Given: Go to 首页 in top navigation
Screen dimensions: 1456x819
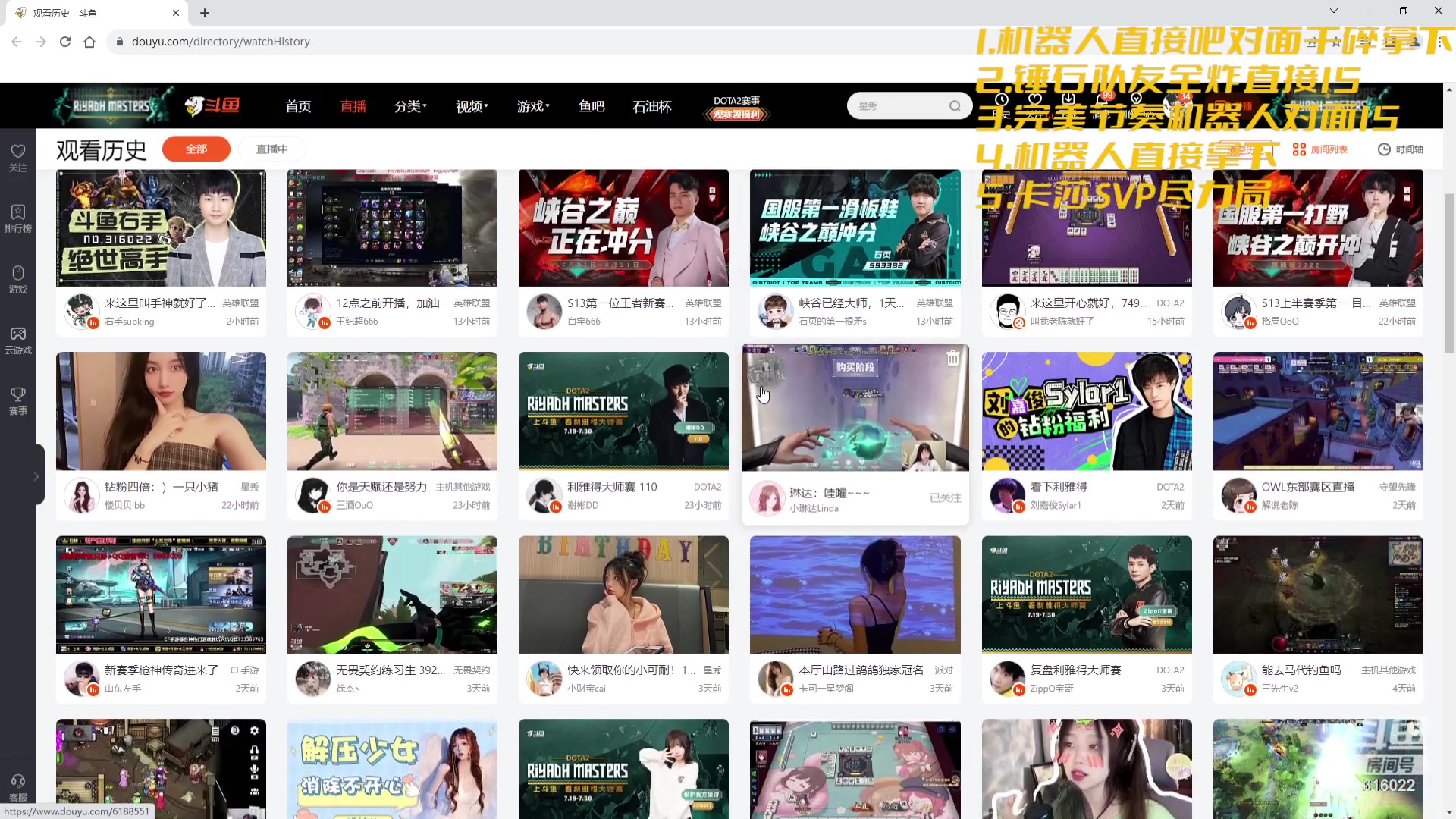Looking at the screenshot, I should point(298,106).
